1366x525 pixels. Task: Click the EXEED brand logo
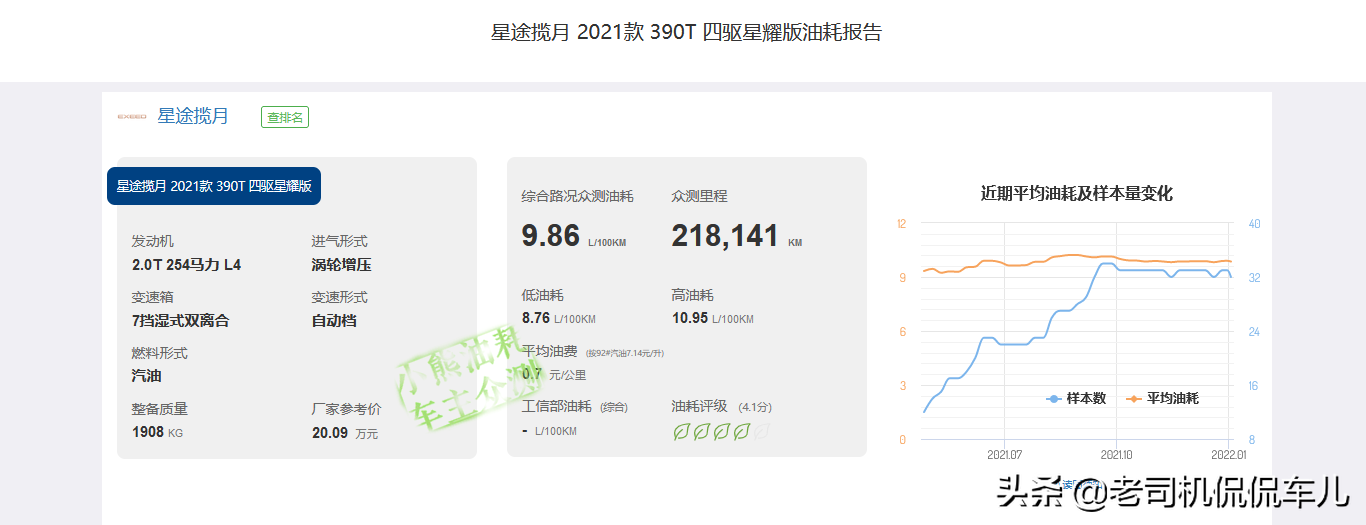click(x=132, y=117)
